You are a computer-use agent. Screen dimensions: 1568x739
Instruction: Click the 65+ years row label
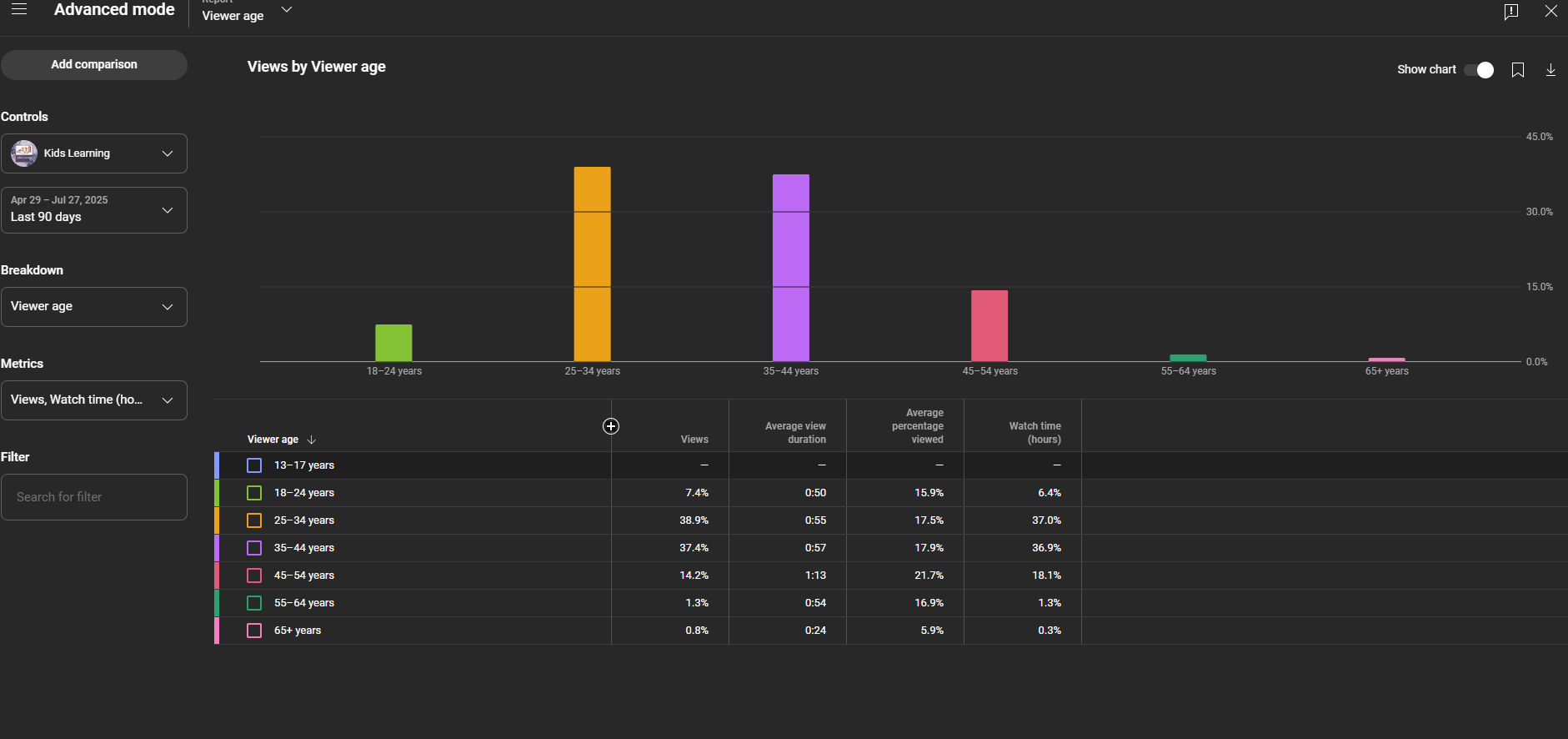click(x=298, y=631)
